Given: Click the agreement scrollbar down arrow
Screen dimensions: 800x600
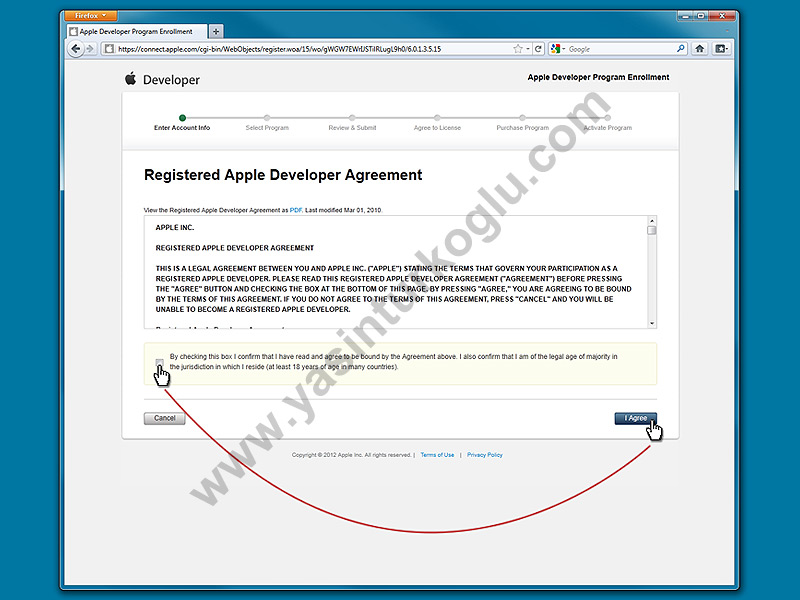Looking at the screenshot, I should (652, 323).
